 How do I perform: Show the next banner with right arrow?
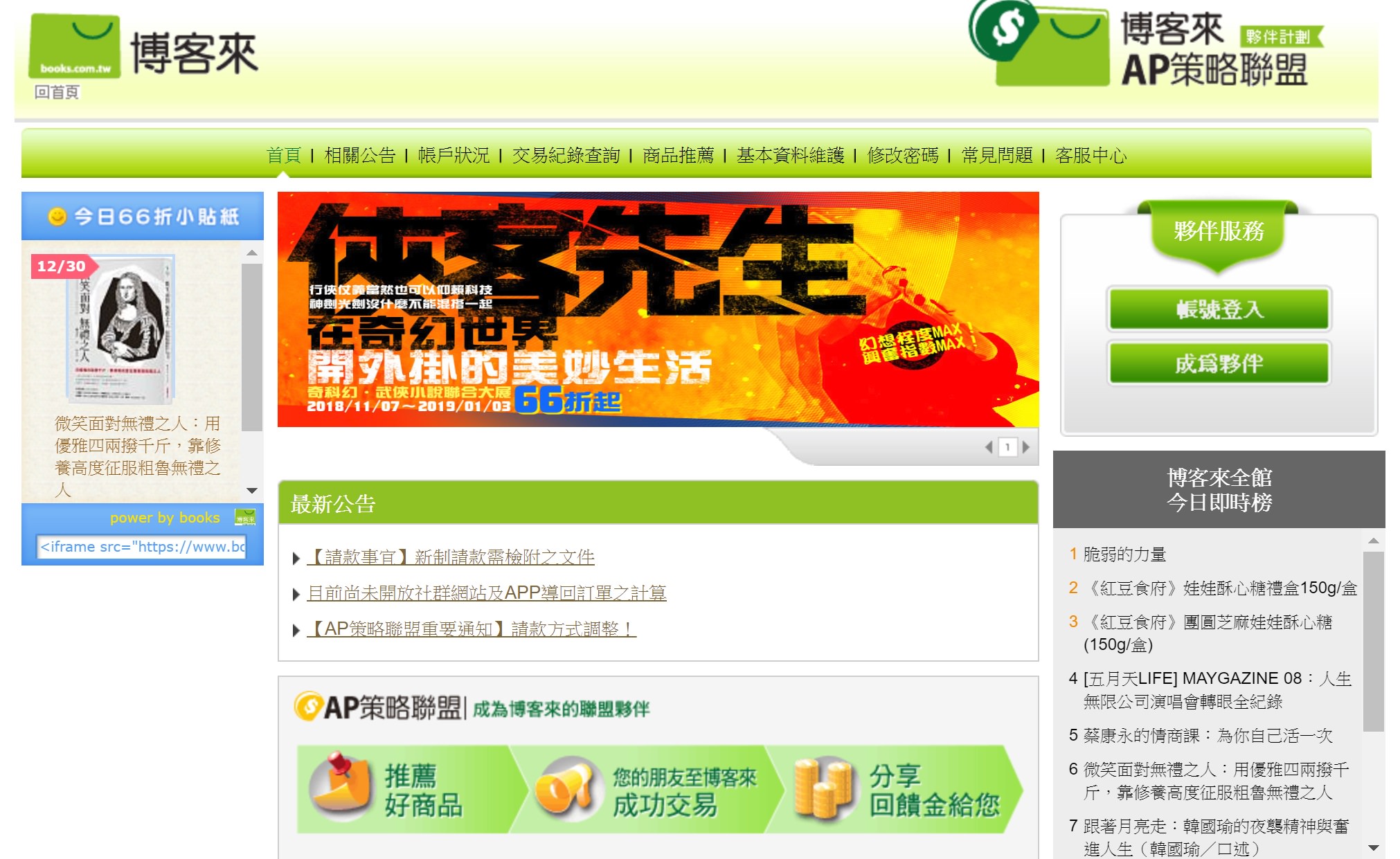[x=1026, y=447]
